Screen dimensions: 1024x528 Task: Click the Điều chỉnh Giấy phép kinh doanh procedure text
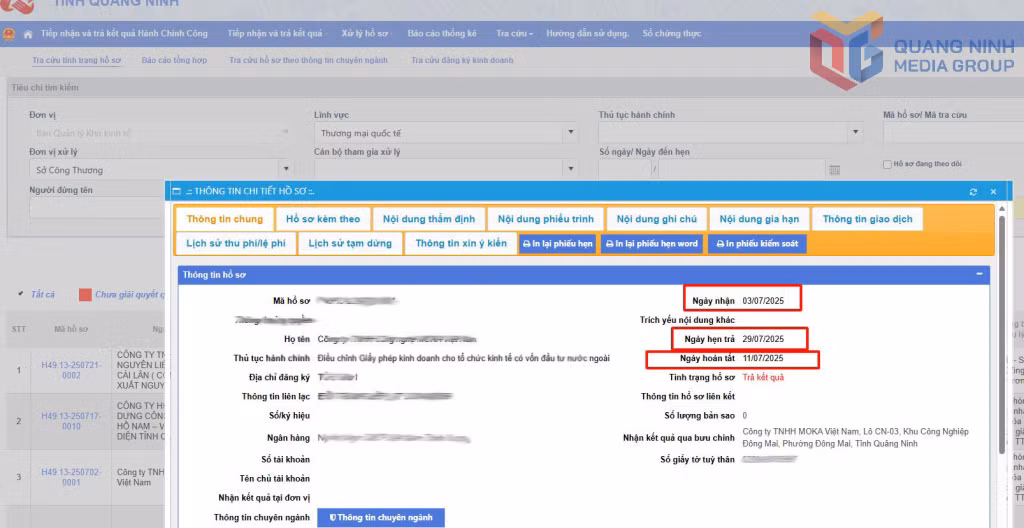point(464,358)
